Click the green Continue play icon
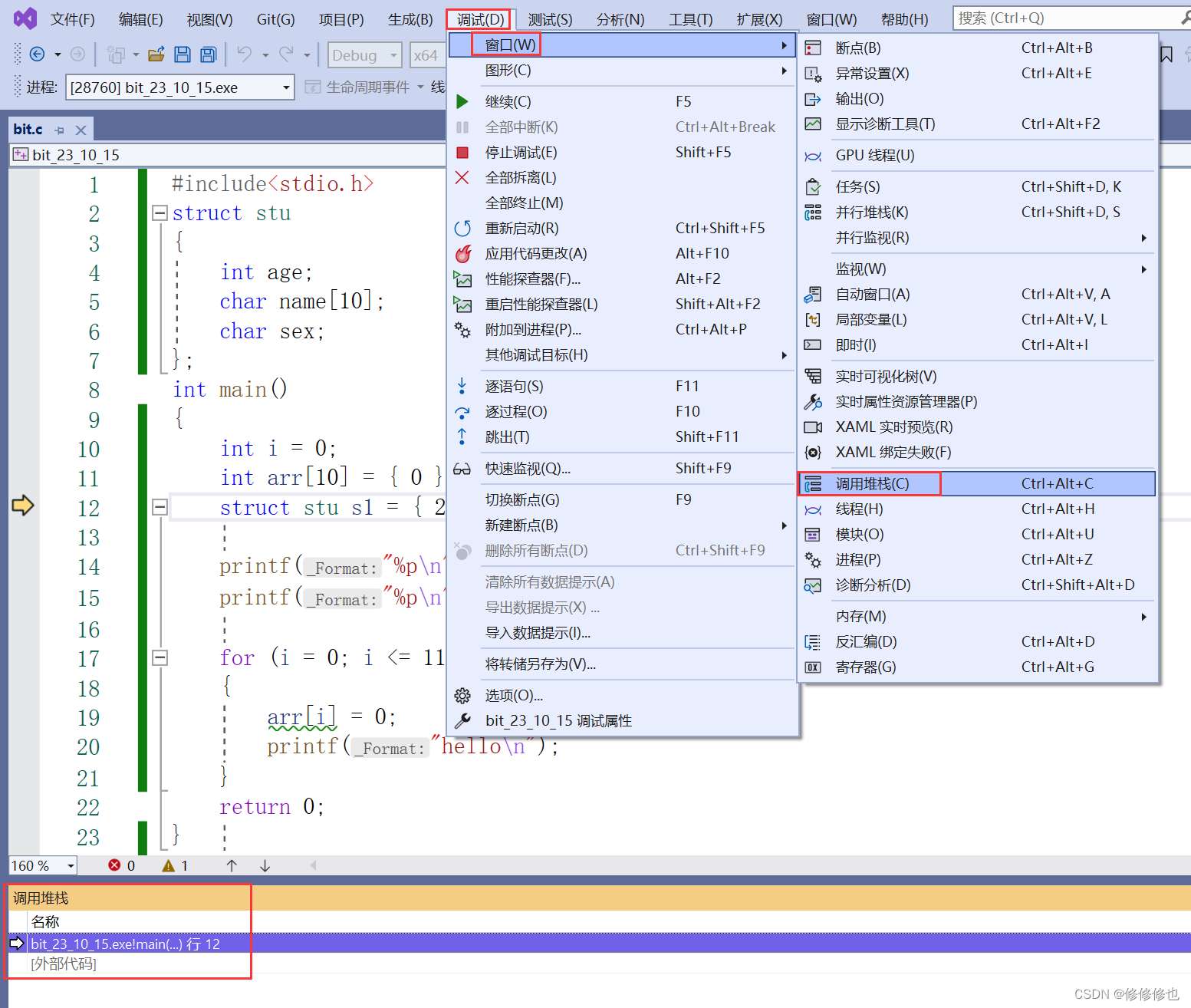The image size is (1191, 1008). pyautogui.click(x=462, y=102)
